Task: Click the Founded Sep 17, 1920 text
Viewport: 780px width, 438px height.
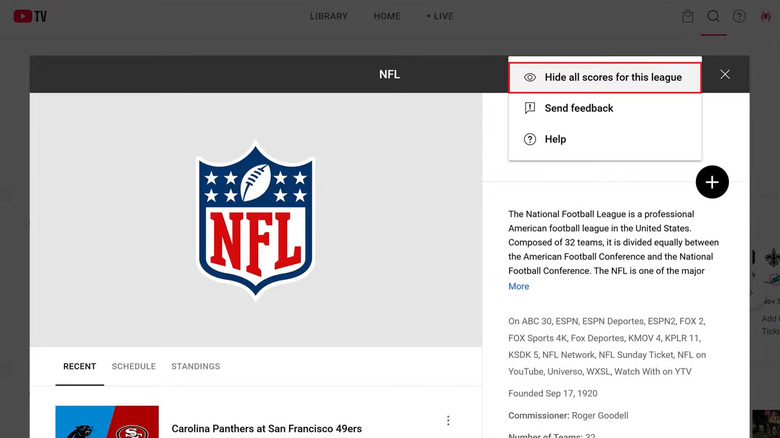Action: (553, 393)
